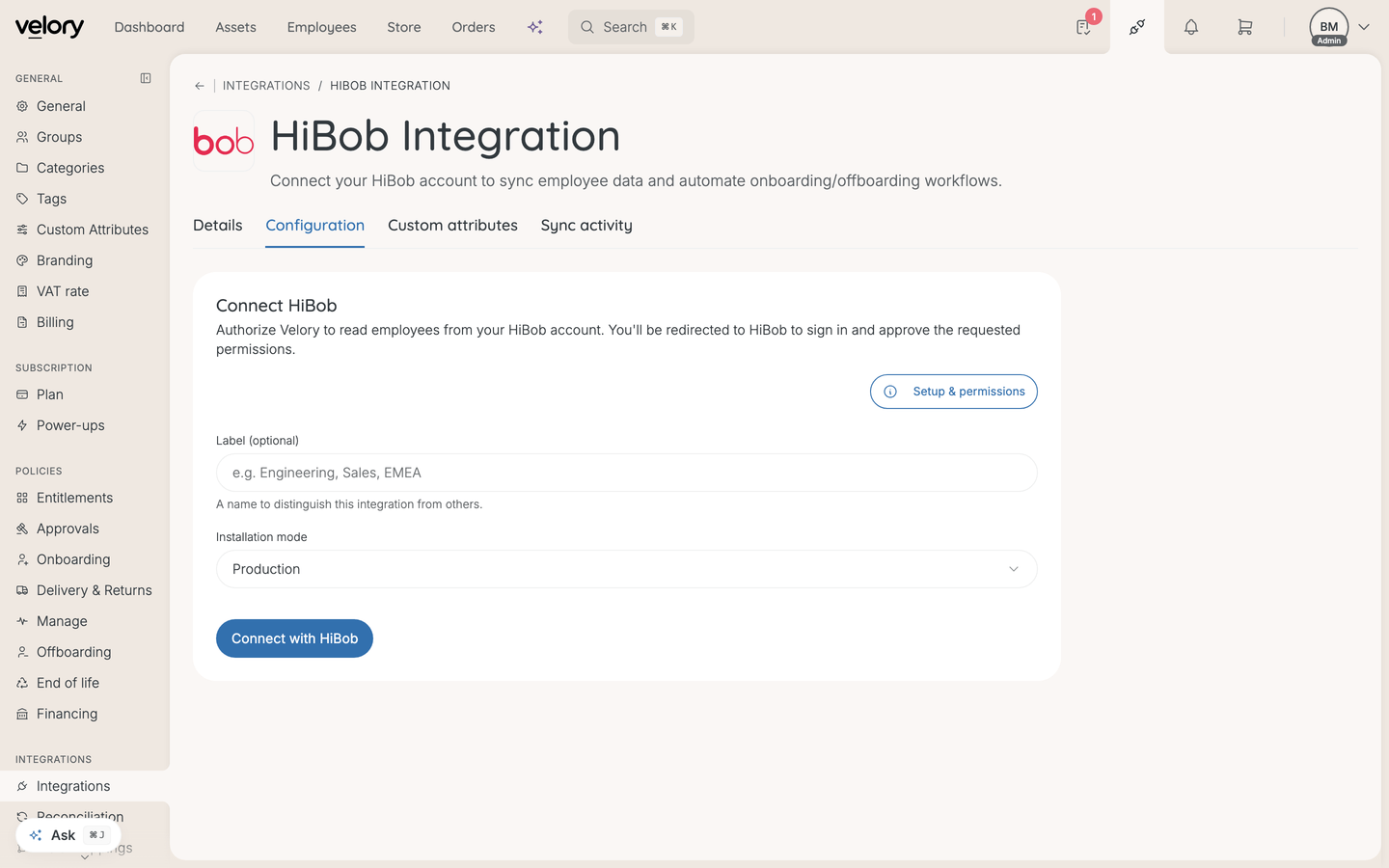Screen dimensions: 1389x868
Task: Open Groups in sidebar
Action: coord(59,137)
